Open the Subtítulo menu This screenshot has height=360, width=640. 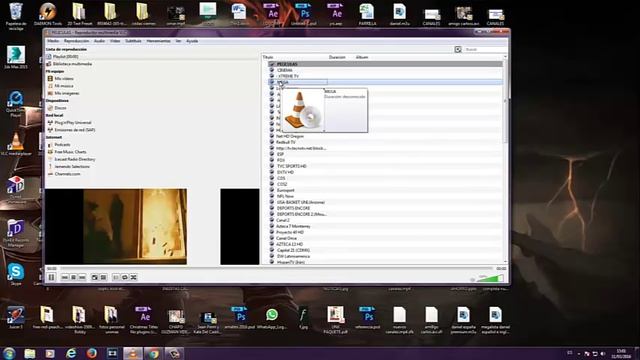133,41
